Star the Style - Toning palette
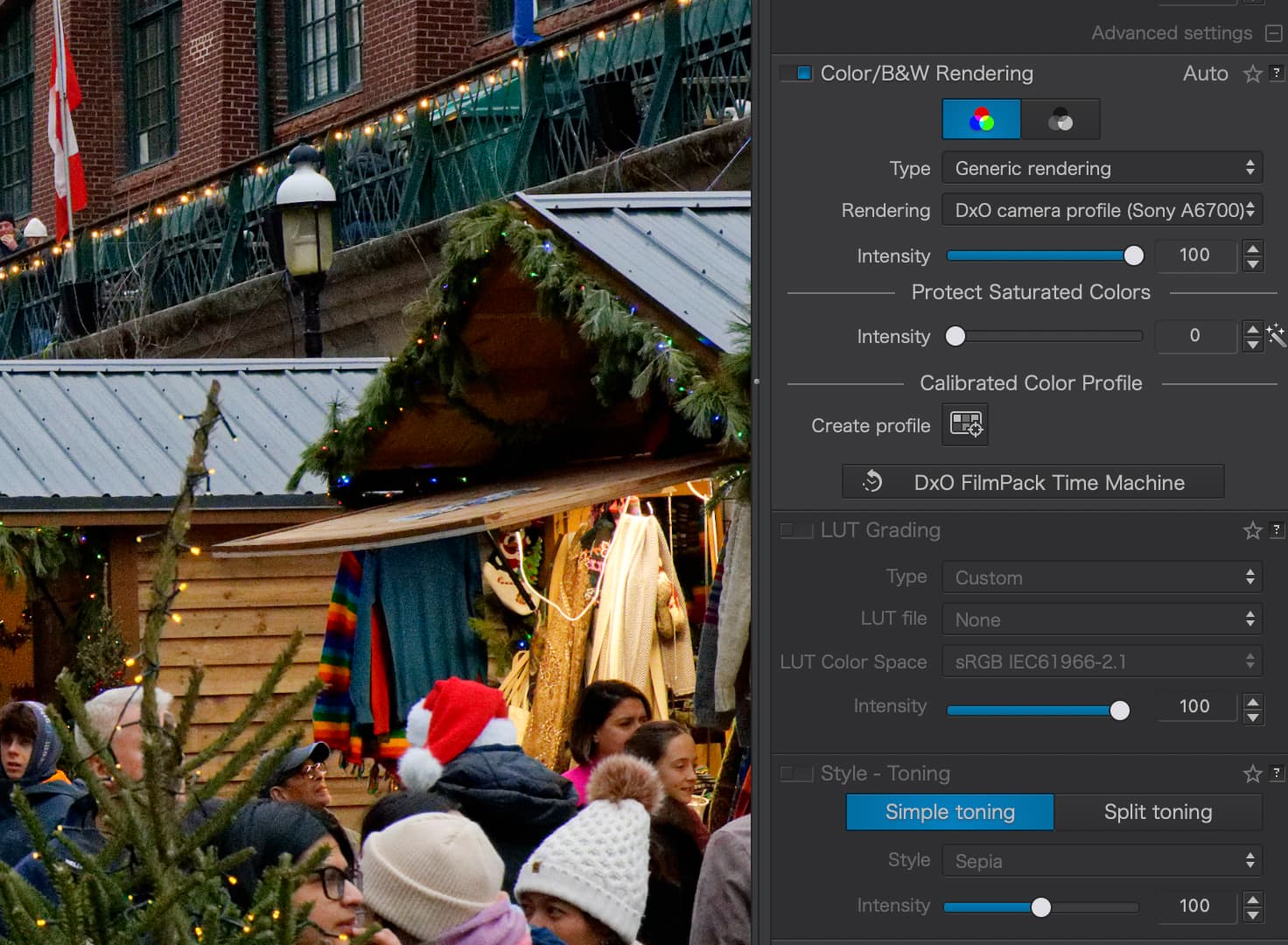This screenshot has height=945, width=1288. pos(1252,773)
